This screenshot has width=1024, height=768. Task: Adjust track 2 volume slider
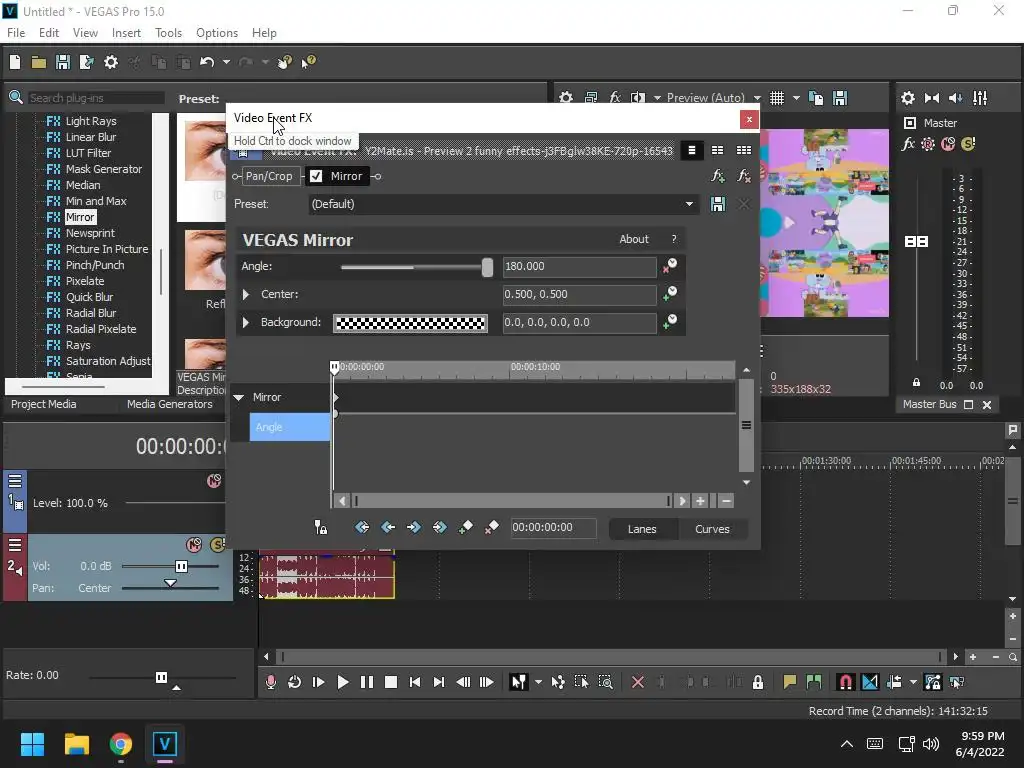(182, 566)
